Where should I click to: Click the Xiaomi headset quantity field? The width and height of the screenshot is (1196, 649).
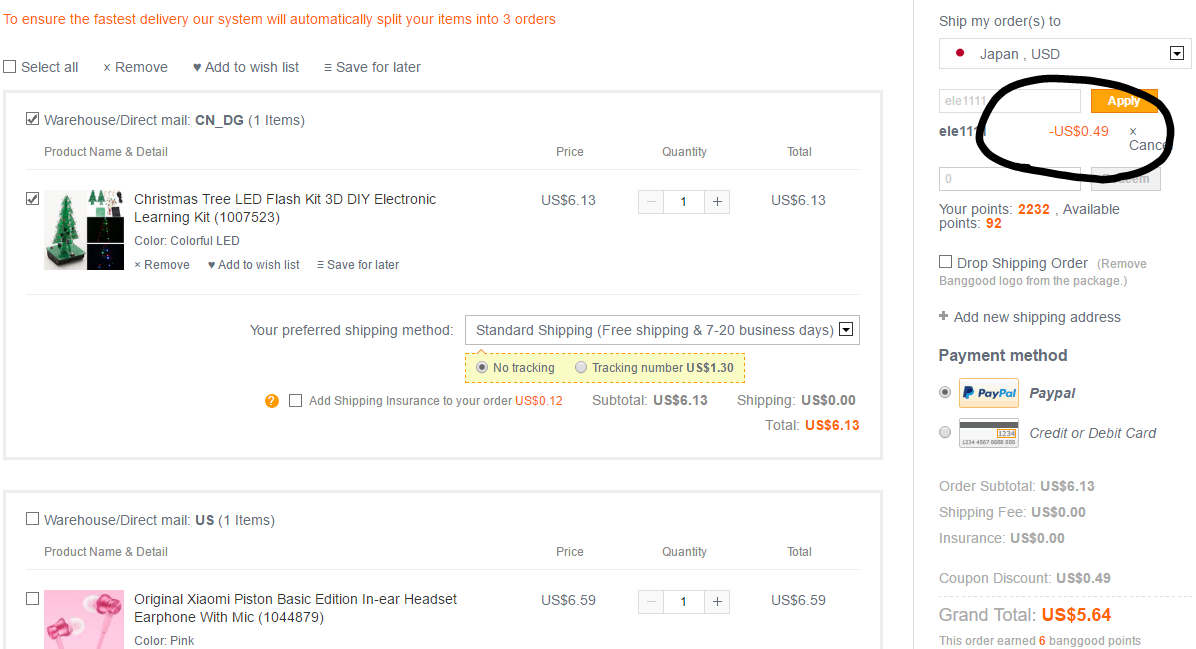(684, 602)
